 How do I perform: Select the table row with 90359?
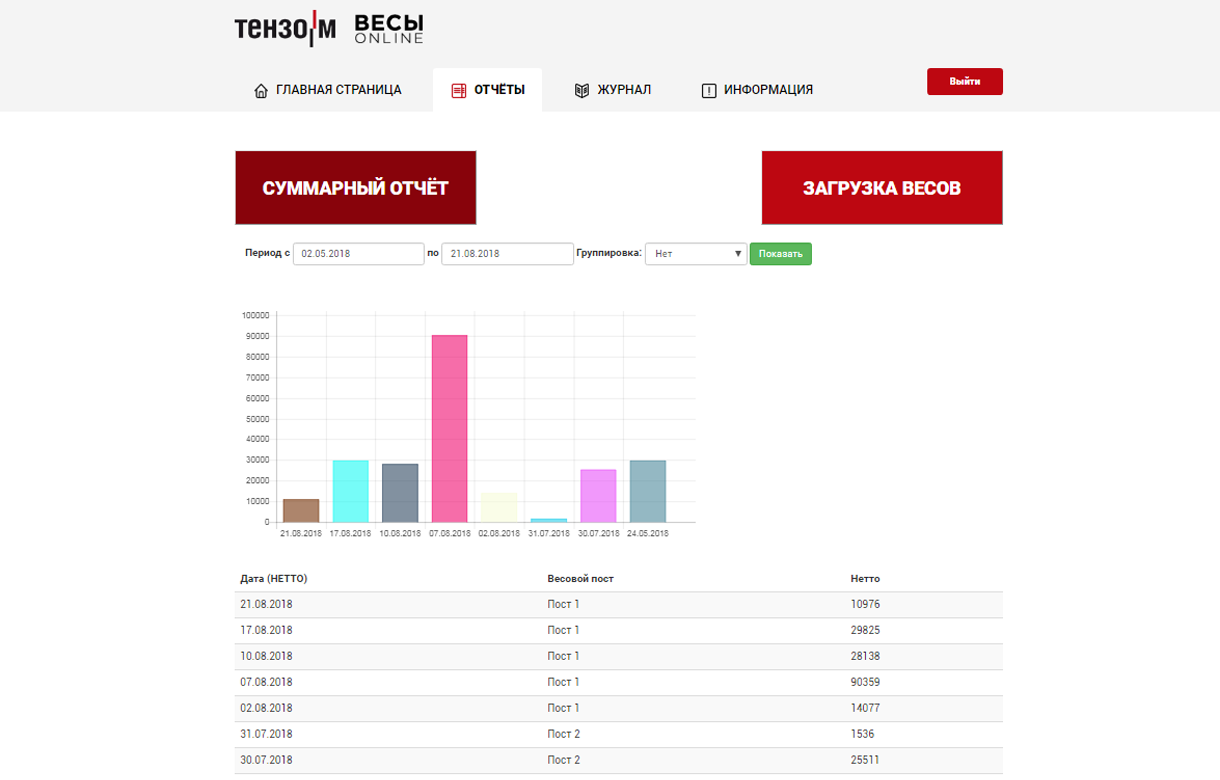(618, 682)
